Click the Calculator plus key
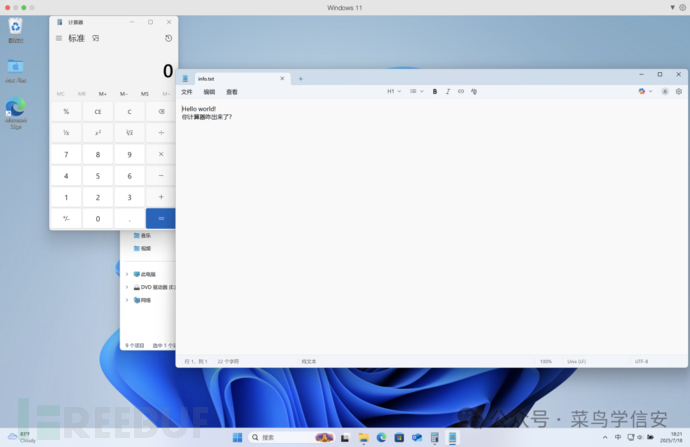 (161, 197)
